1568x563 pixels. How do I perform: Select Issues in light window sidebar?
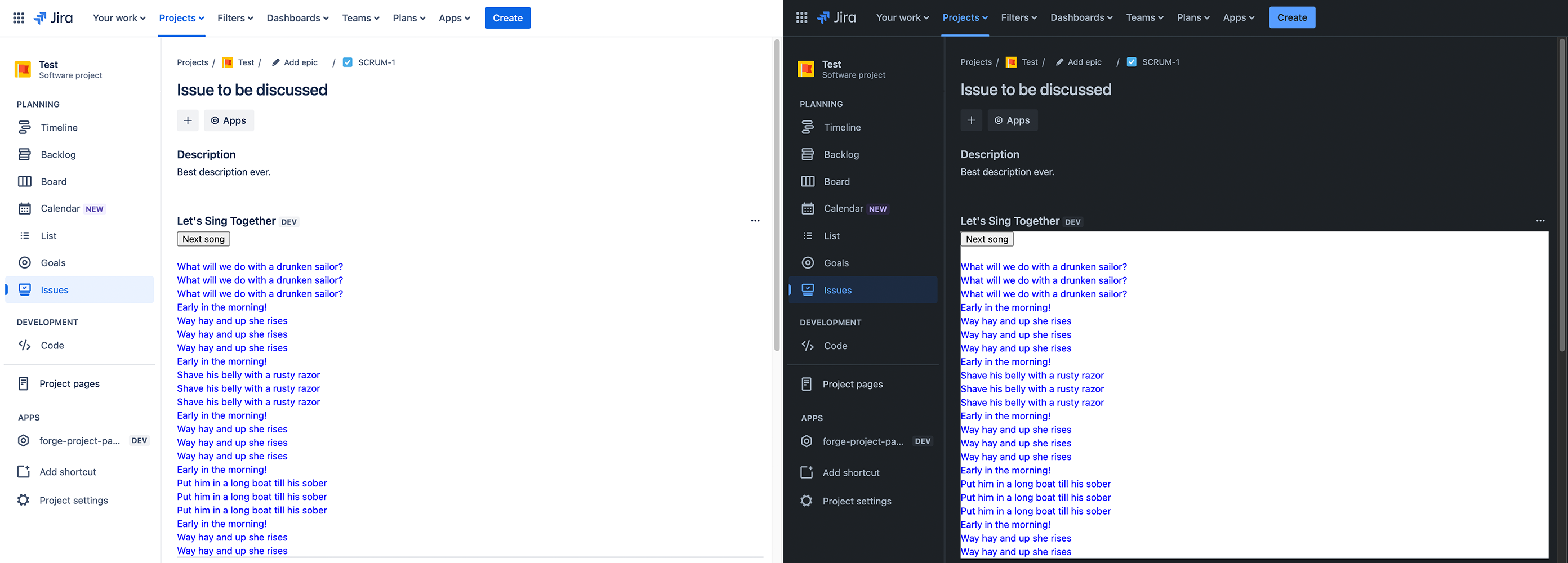tap(80, 290)
